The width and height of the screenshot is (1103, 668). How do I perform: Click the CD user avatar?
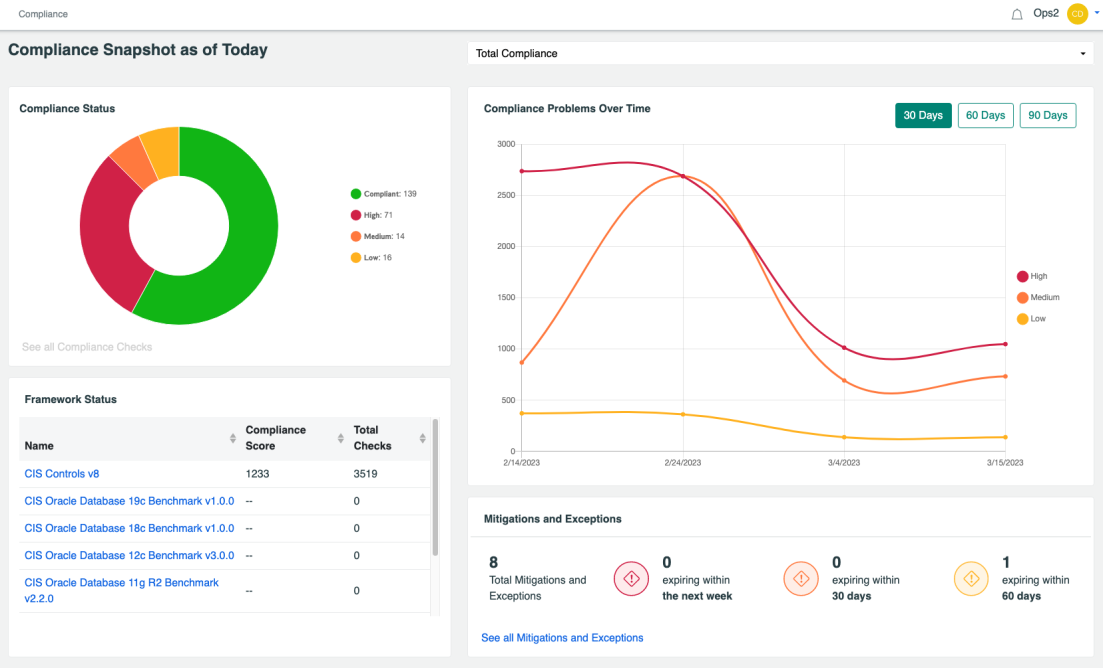coord(1075,14)
